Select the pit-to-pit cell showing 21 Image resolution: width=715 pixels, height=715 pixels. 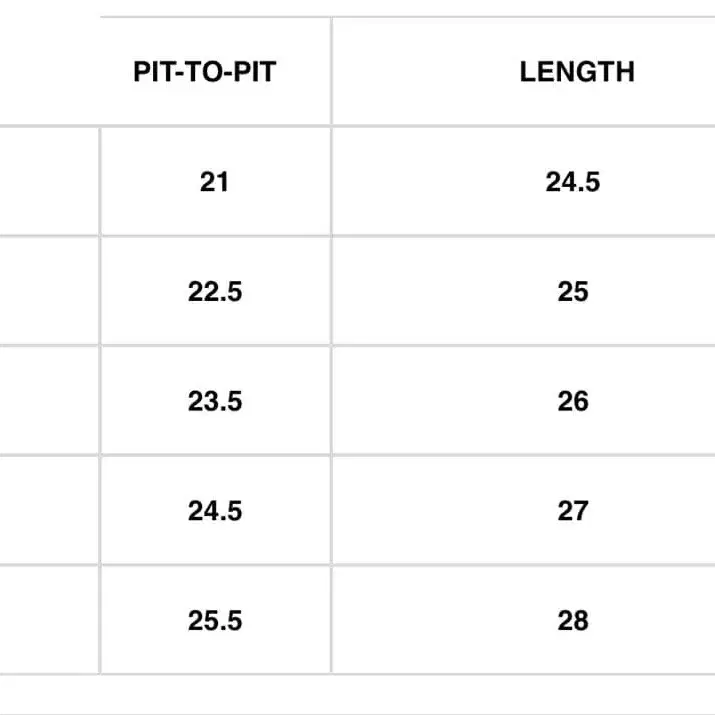click(216, 181)
